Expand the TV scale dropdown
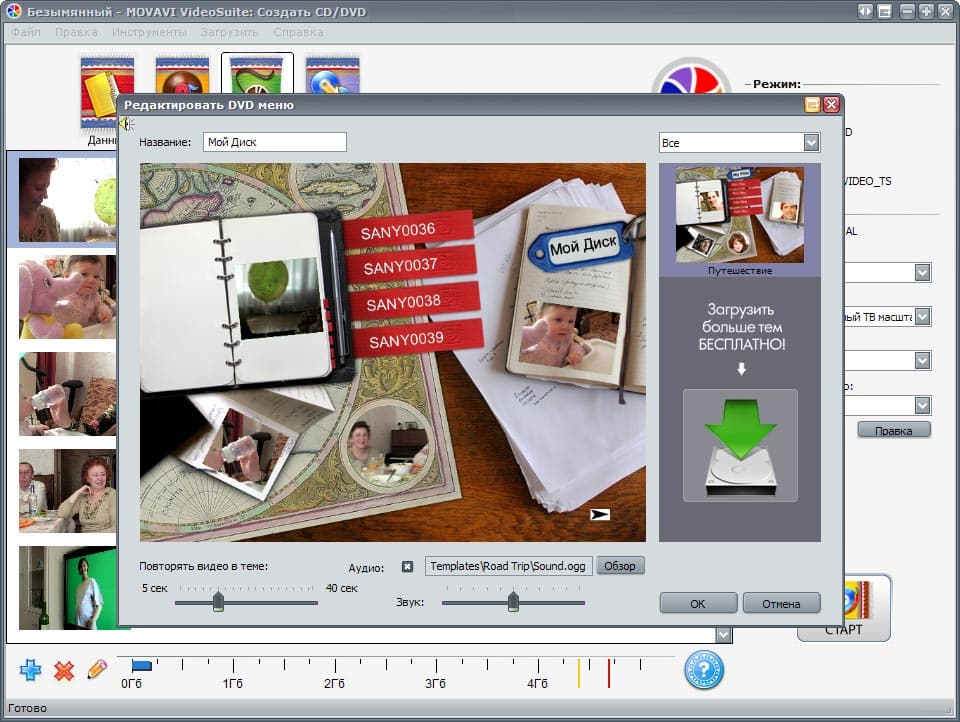The image size is (960, 722). [923, 317]
